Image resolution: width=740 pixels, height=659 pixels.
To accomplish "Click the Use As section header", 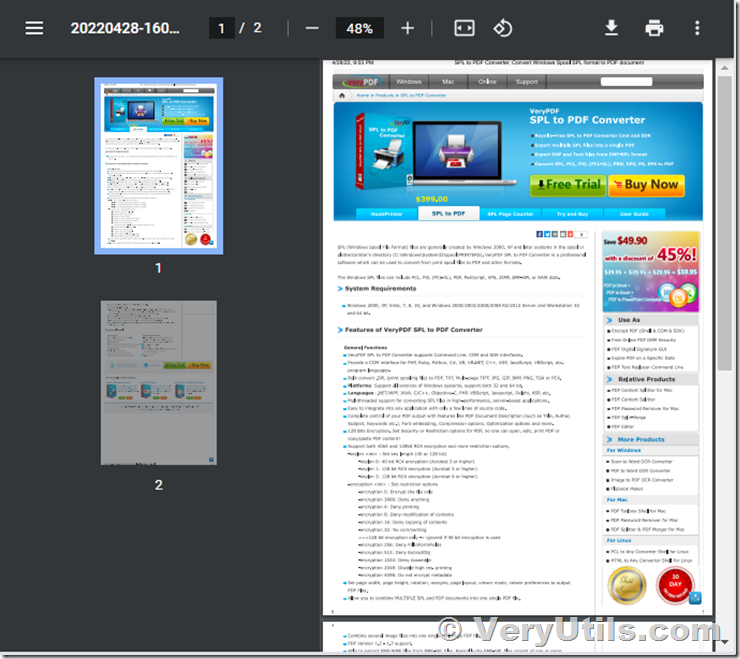I will [651, 320].
